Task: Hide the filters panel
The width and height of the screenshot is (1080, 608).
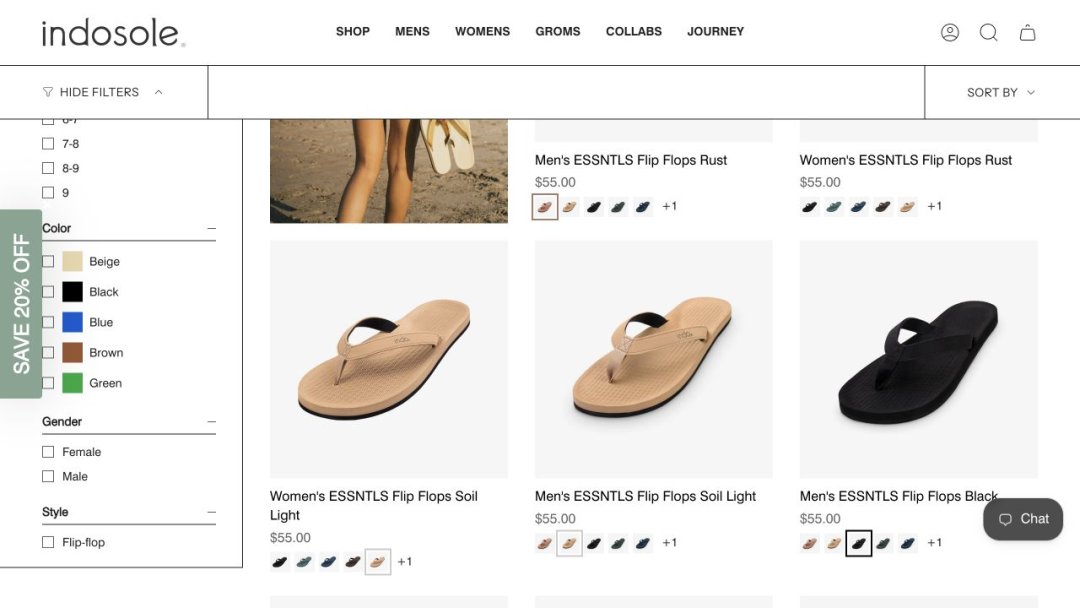Action: (103, 92)
